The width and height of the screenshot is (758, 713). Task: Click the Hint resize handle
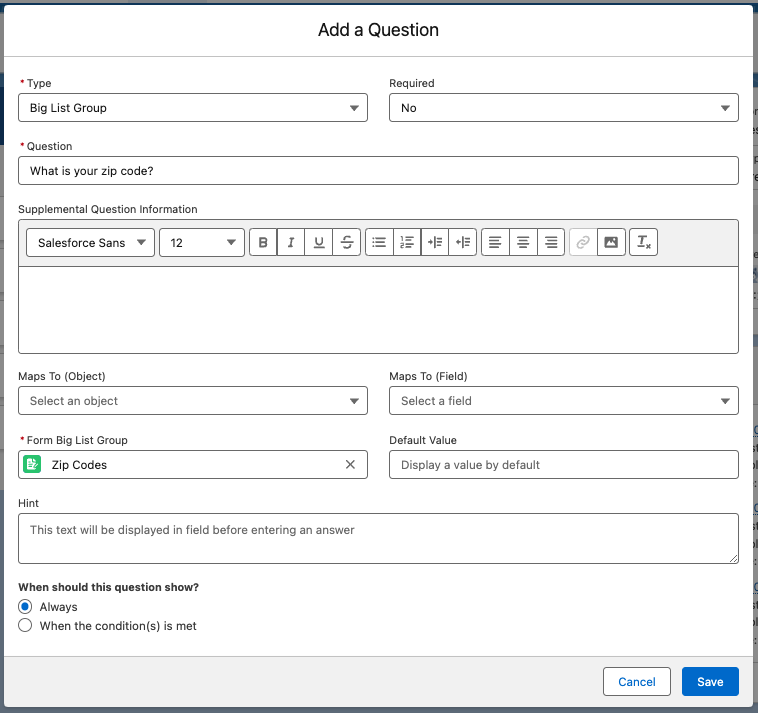click(x=733, y=558)
